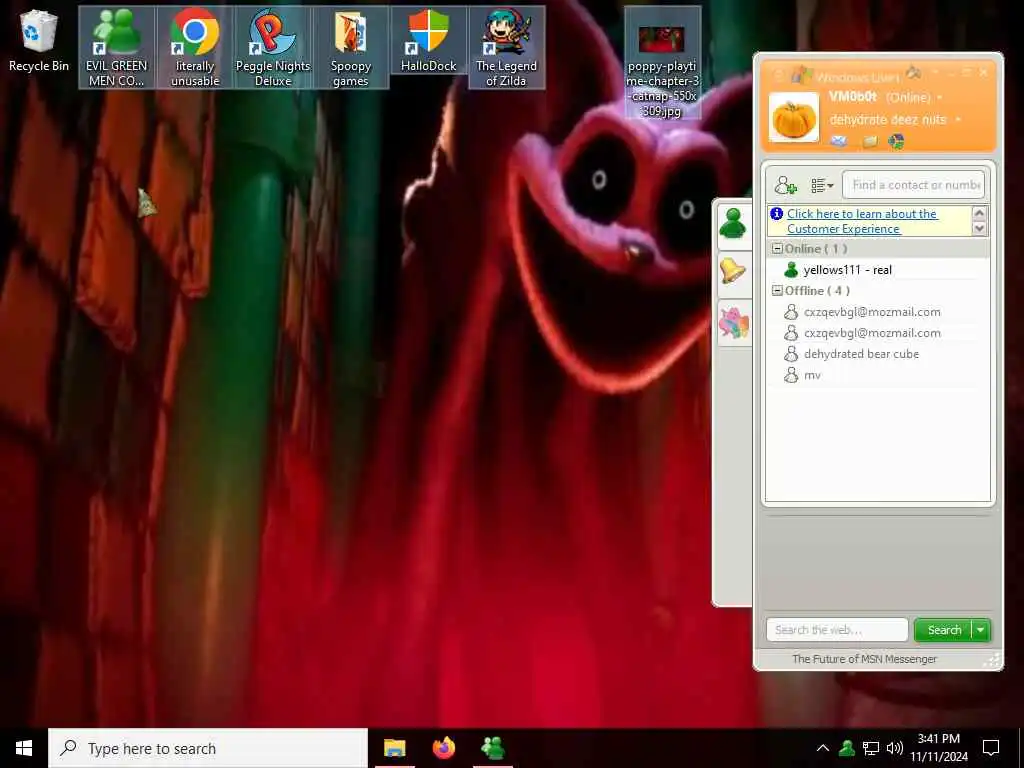Click the Add a contact icon

[785, 185]
